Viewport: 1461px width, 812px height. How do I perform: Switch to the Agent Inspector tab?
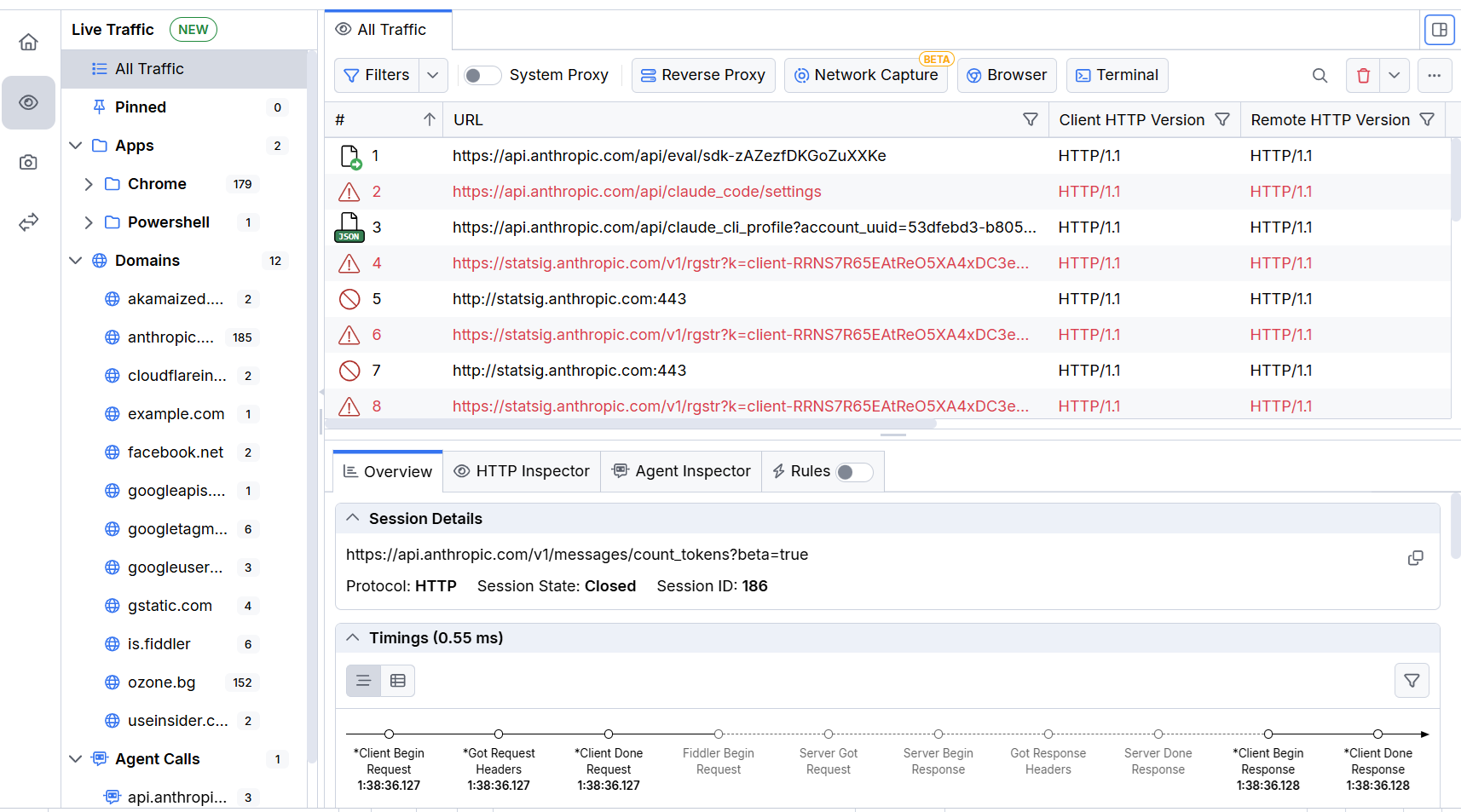tap(681, 471)
